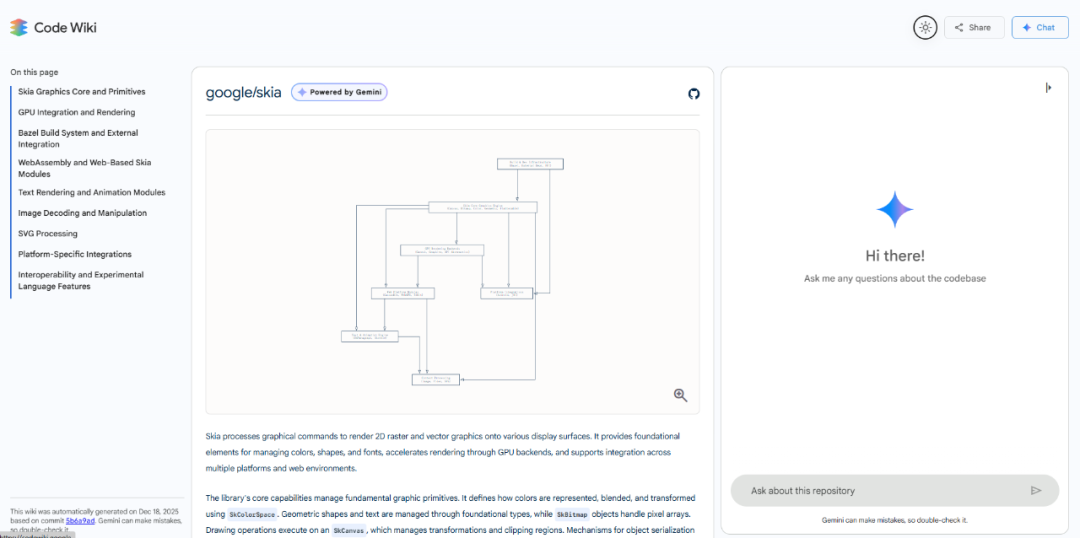Select Text Rendering and Animation Modules section
Viewport: 1080px width, 538px height.
pyautogui.click(x=92, y=192)
